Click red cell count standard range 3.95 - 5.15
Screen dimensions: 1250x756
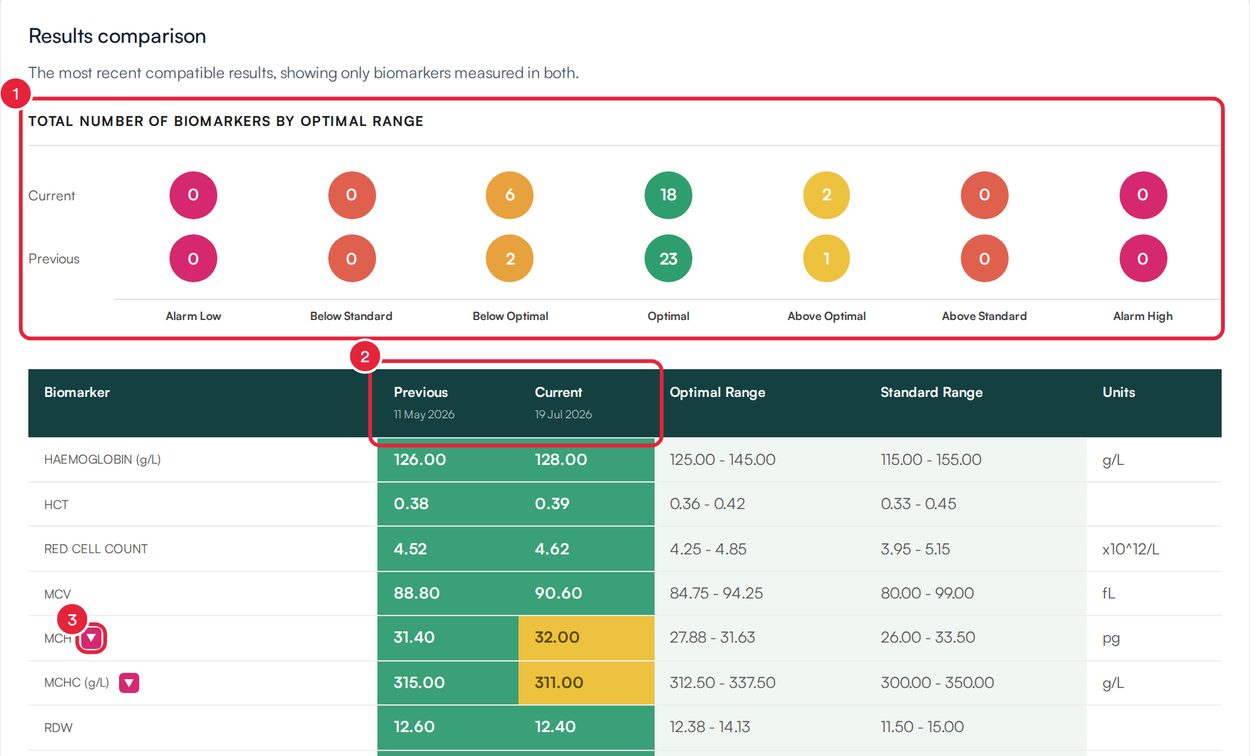pos(915,549)
